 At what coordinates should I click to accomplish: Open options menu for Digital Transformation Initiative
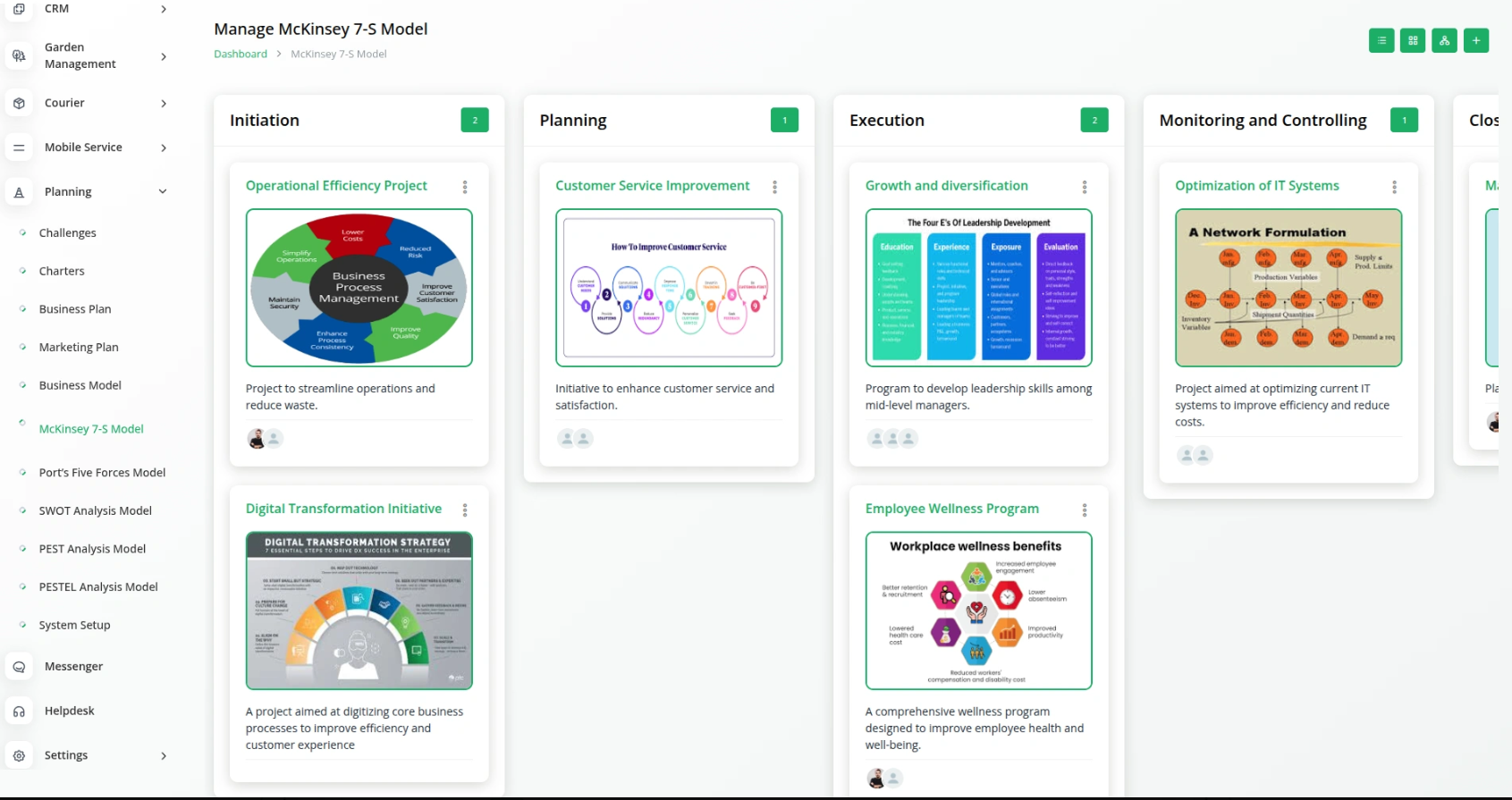click(465, 509)
